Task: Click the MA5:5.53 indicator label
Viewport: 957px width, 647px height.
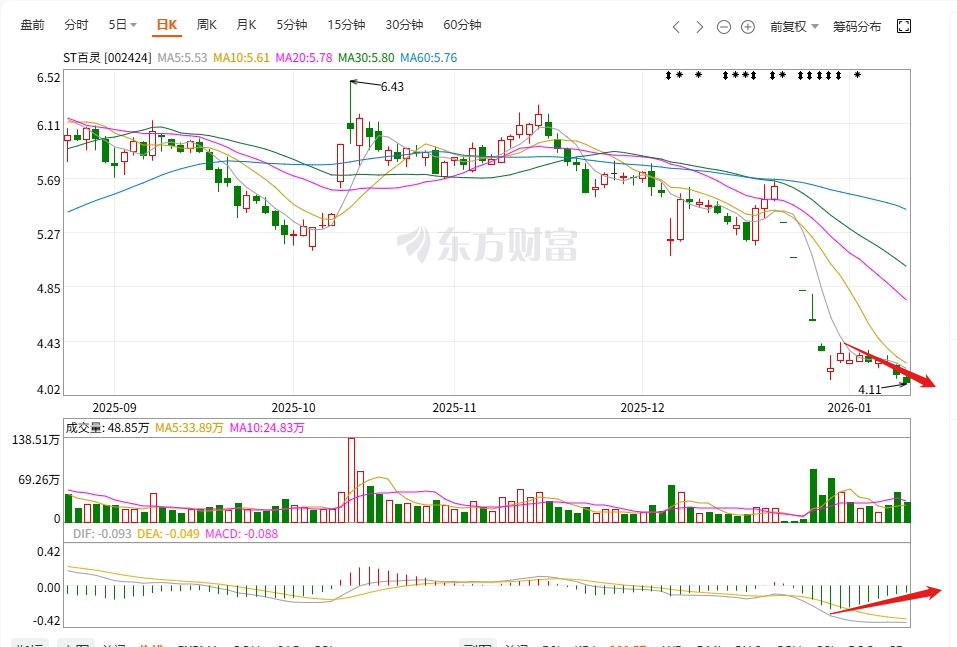Action: coord(182,58)
